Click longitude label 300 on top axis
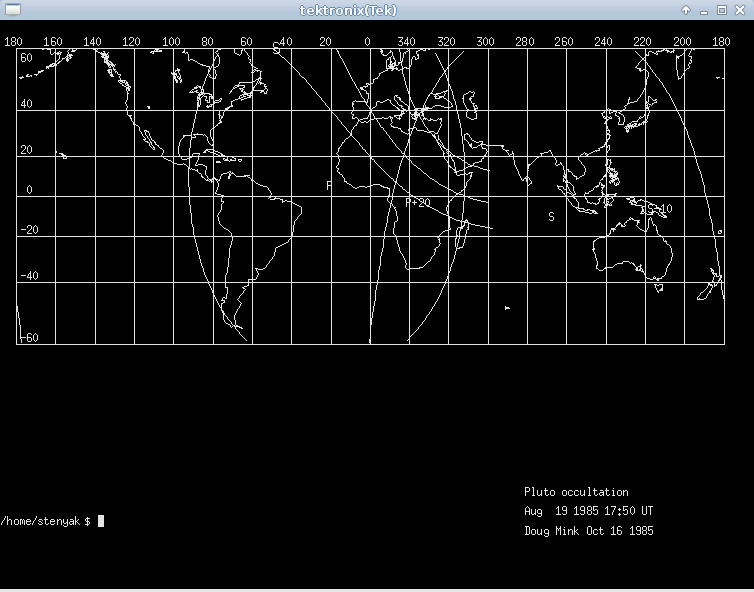The image size is (754, 592). click(485, 42)
